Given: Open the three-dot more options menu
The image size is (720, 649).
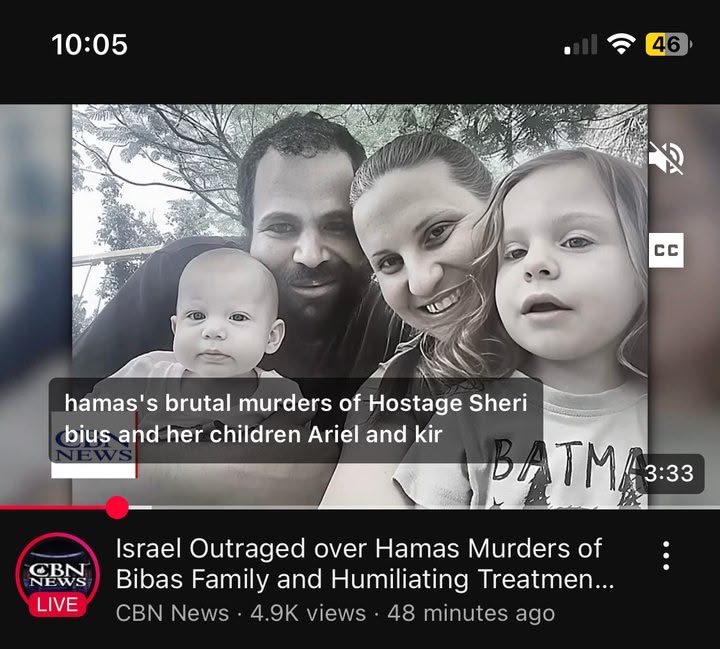Looking at the screenshot, I should coord(666,556).
